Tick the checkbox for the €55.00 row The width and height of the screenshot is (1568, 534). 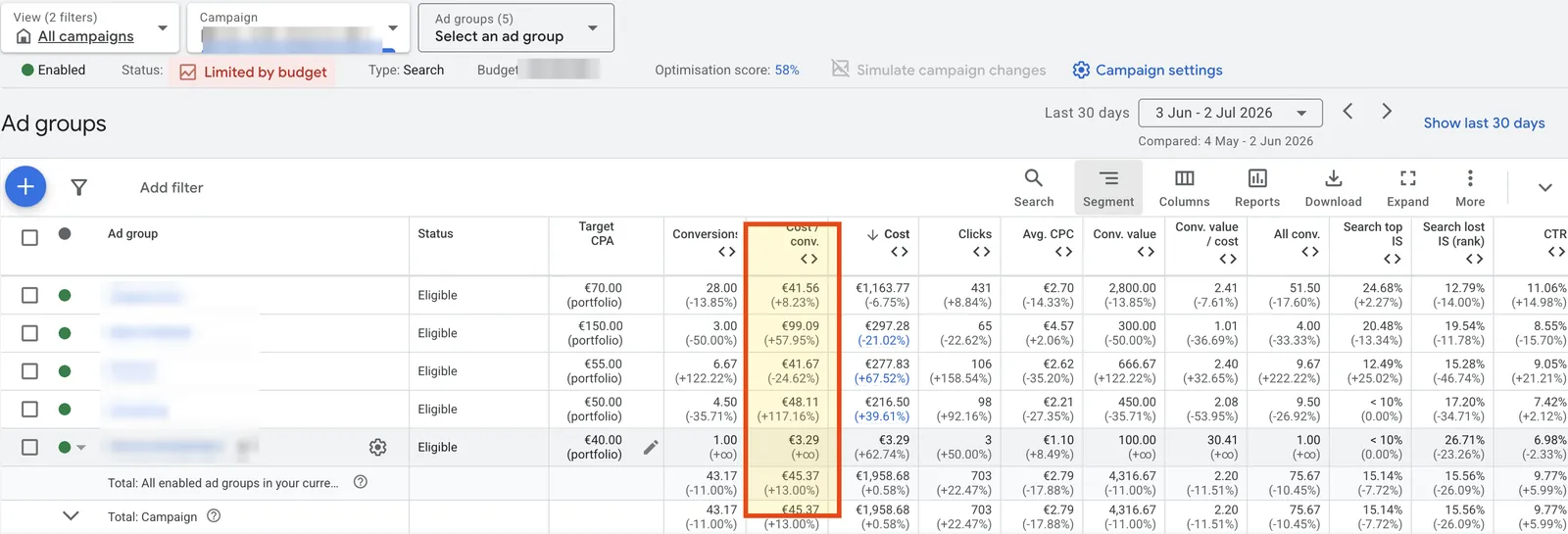pyautogui.click(x=29, y=371)
